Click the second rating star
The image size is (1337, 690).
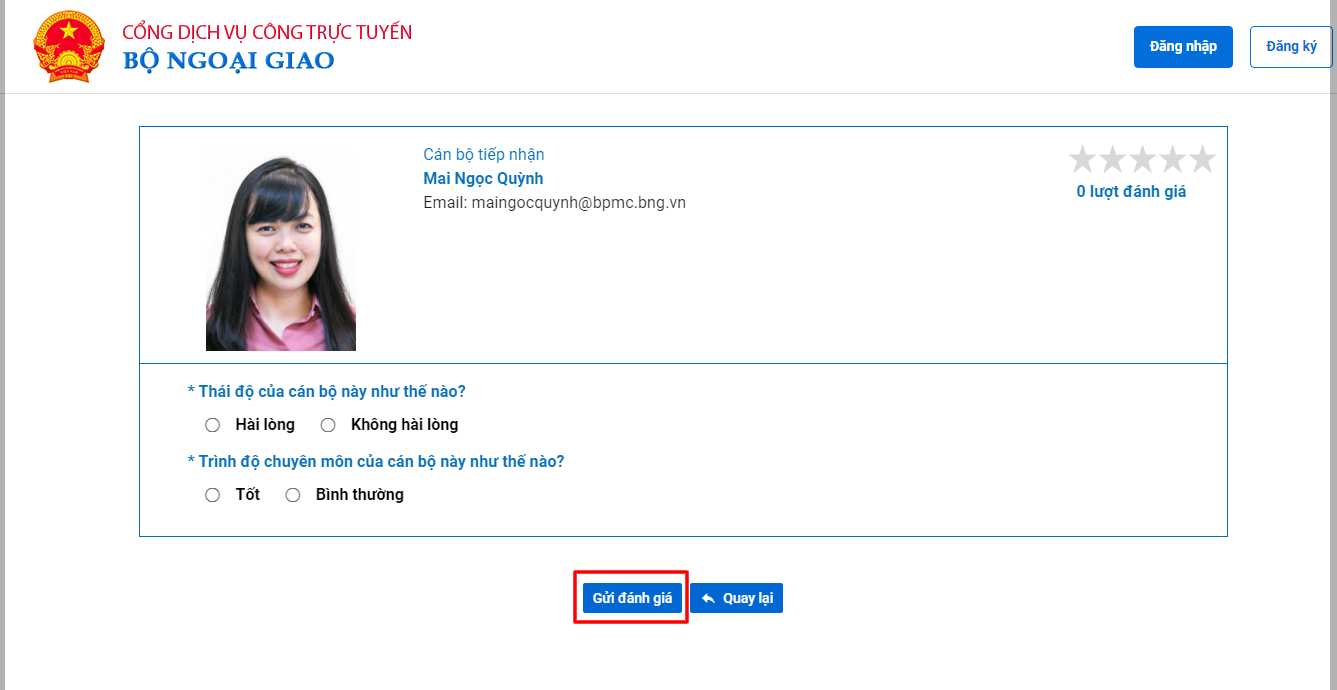click(x=1112, y=159)
